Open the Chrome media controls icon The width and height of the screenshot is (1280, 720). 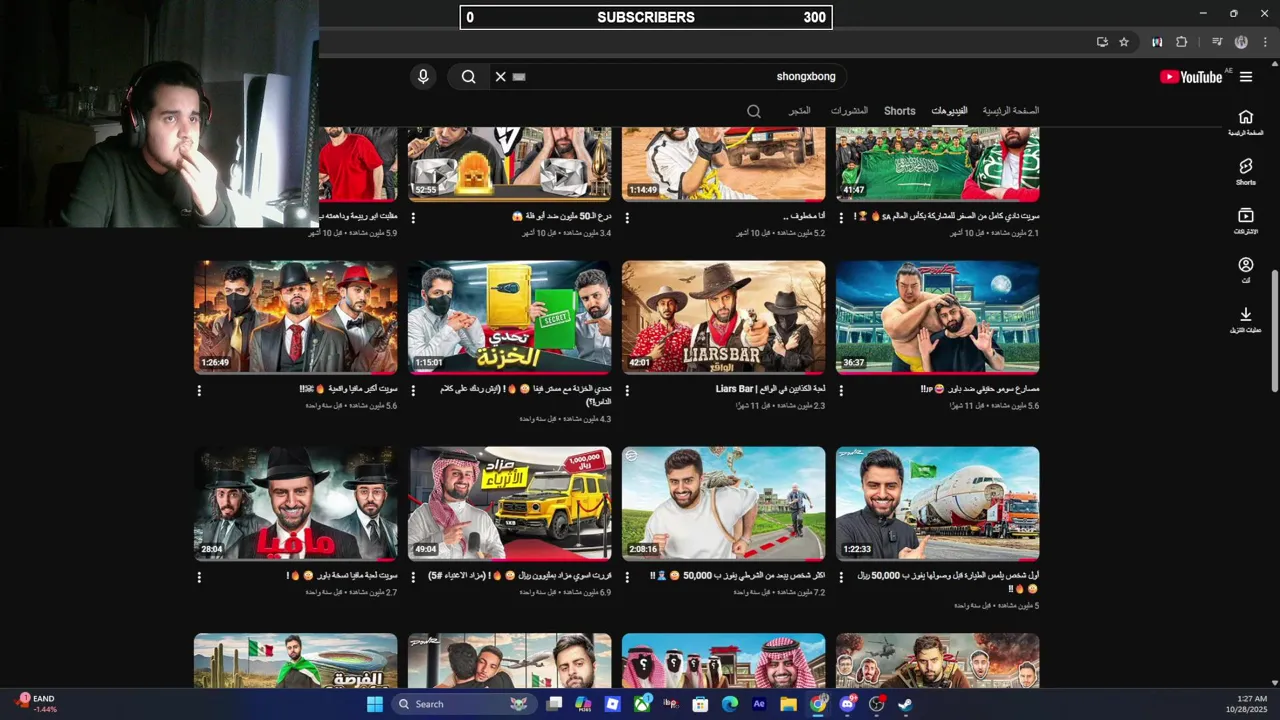(1217, 42)
